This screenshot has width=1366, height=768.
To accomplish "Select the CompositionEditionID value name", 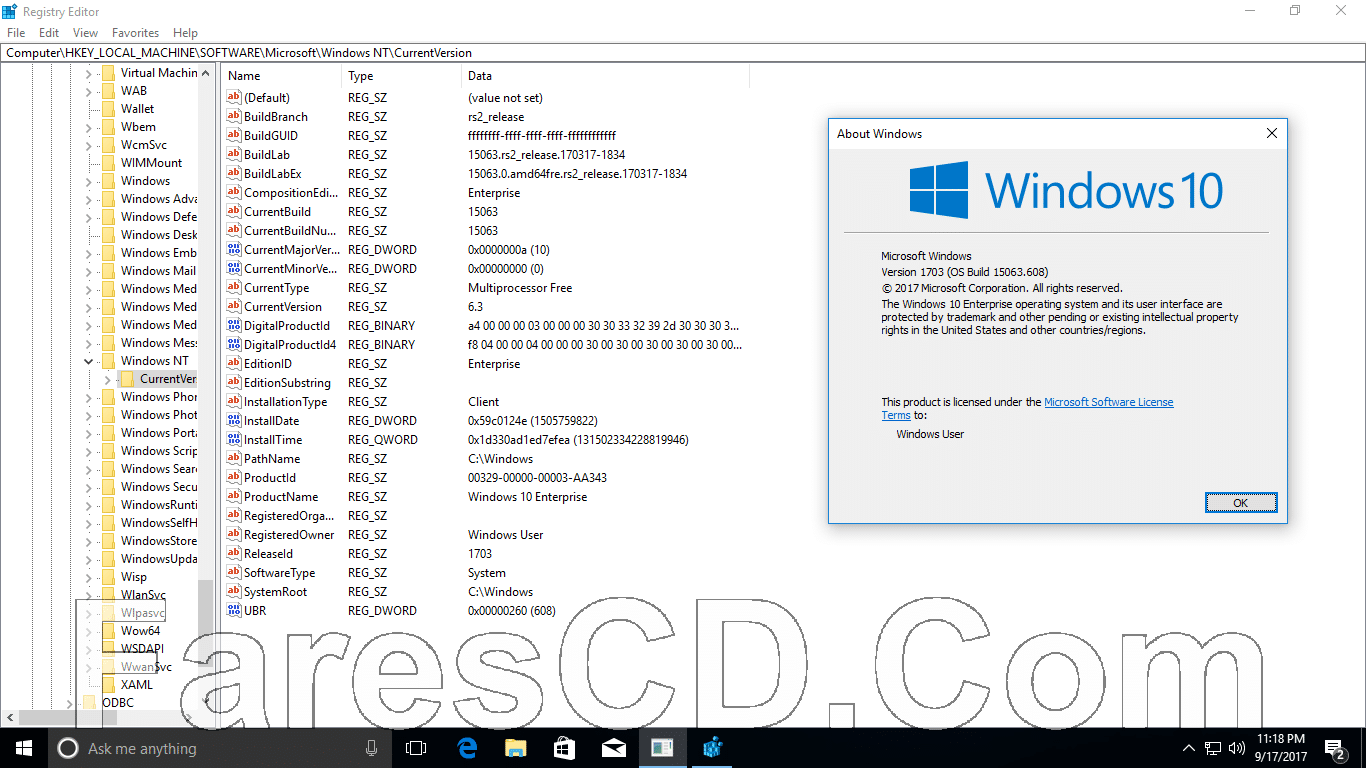I will (x=291, y=193).
